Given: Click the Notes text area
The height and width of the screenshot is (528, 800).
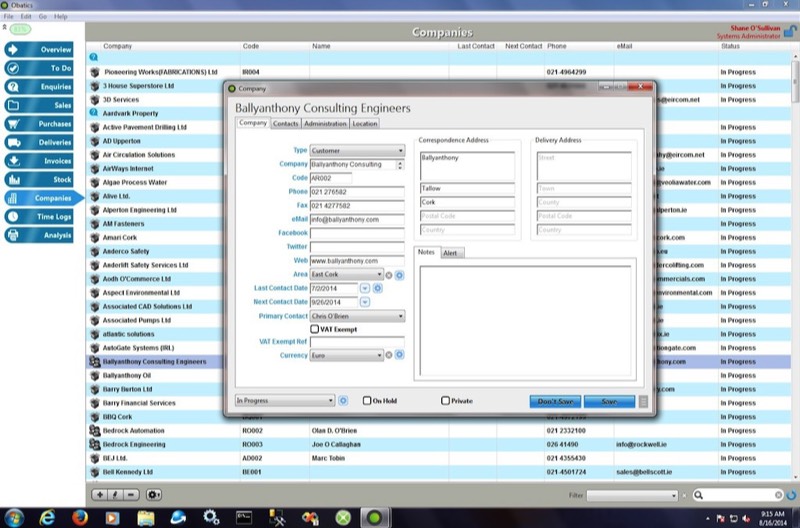Looking at the screenshot, I should point(526,321).
